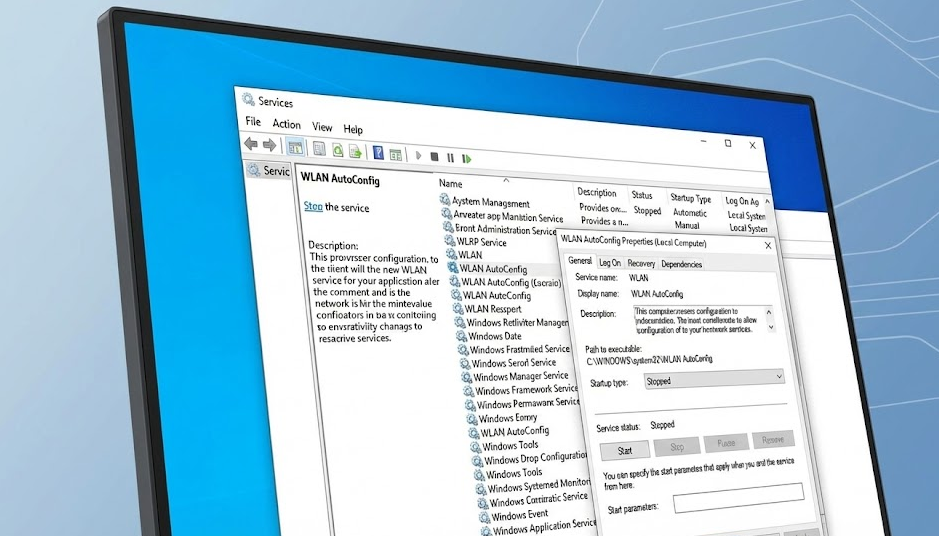Toggle the action pane toolbar icon
The width and height of the screenshot is (939, 536).
395,155
